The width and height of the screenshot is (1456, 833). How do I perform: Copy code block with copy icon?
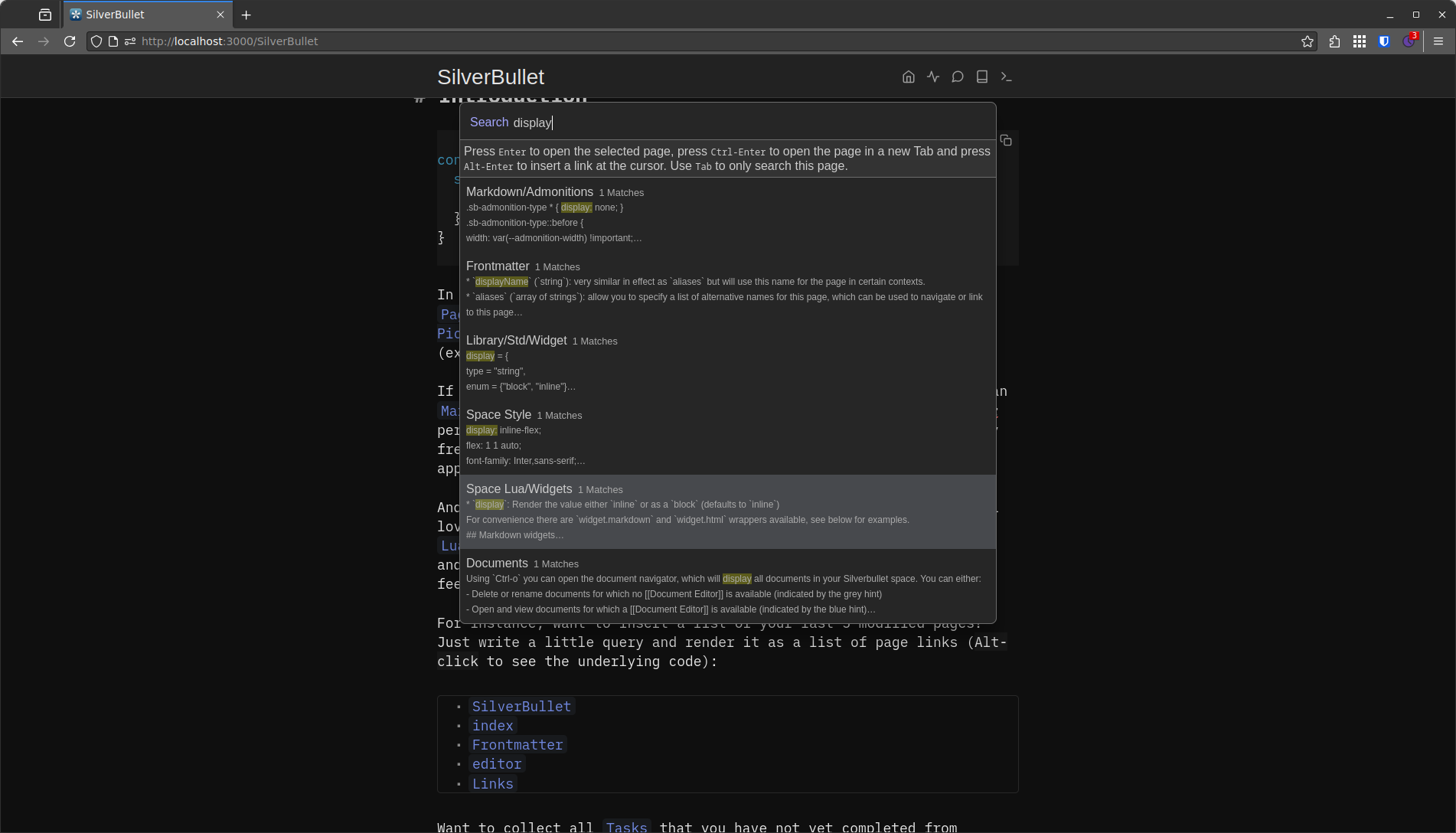tap(1006, 141)
